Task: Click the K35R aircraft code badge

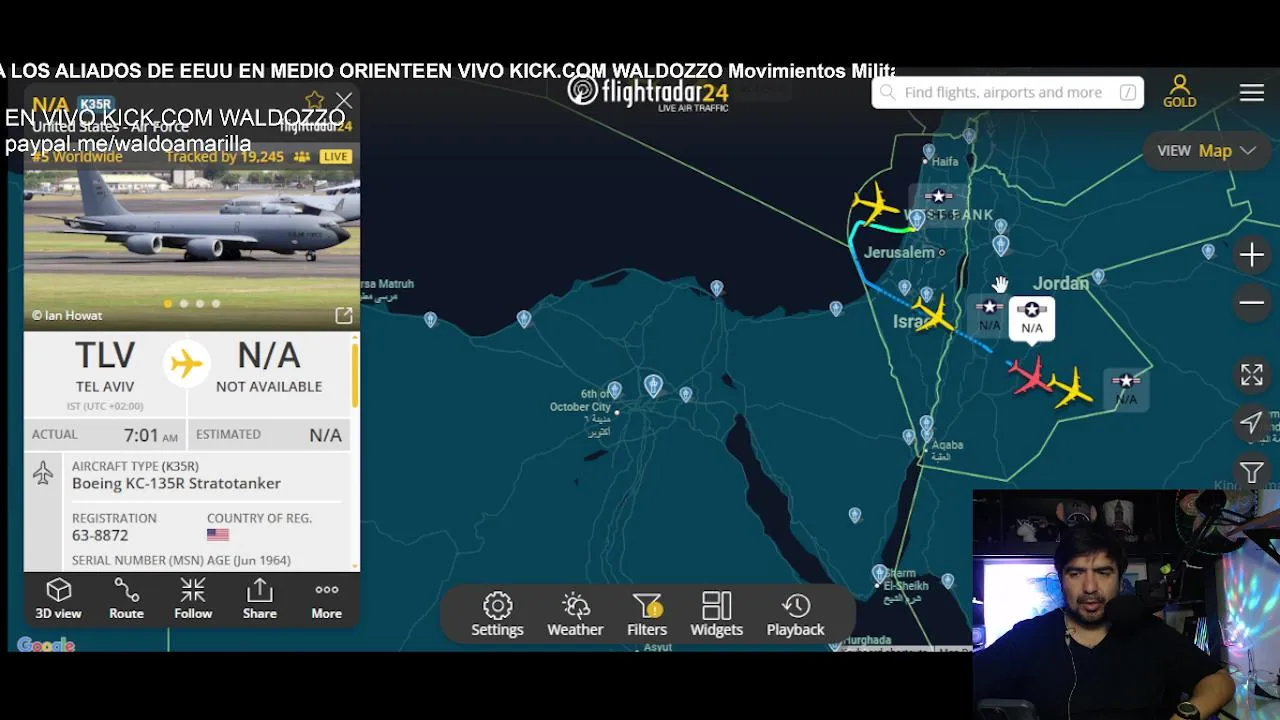Action: pos(96,104)
